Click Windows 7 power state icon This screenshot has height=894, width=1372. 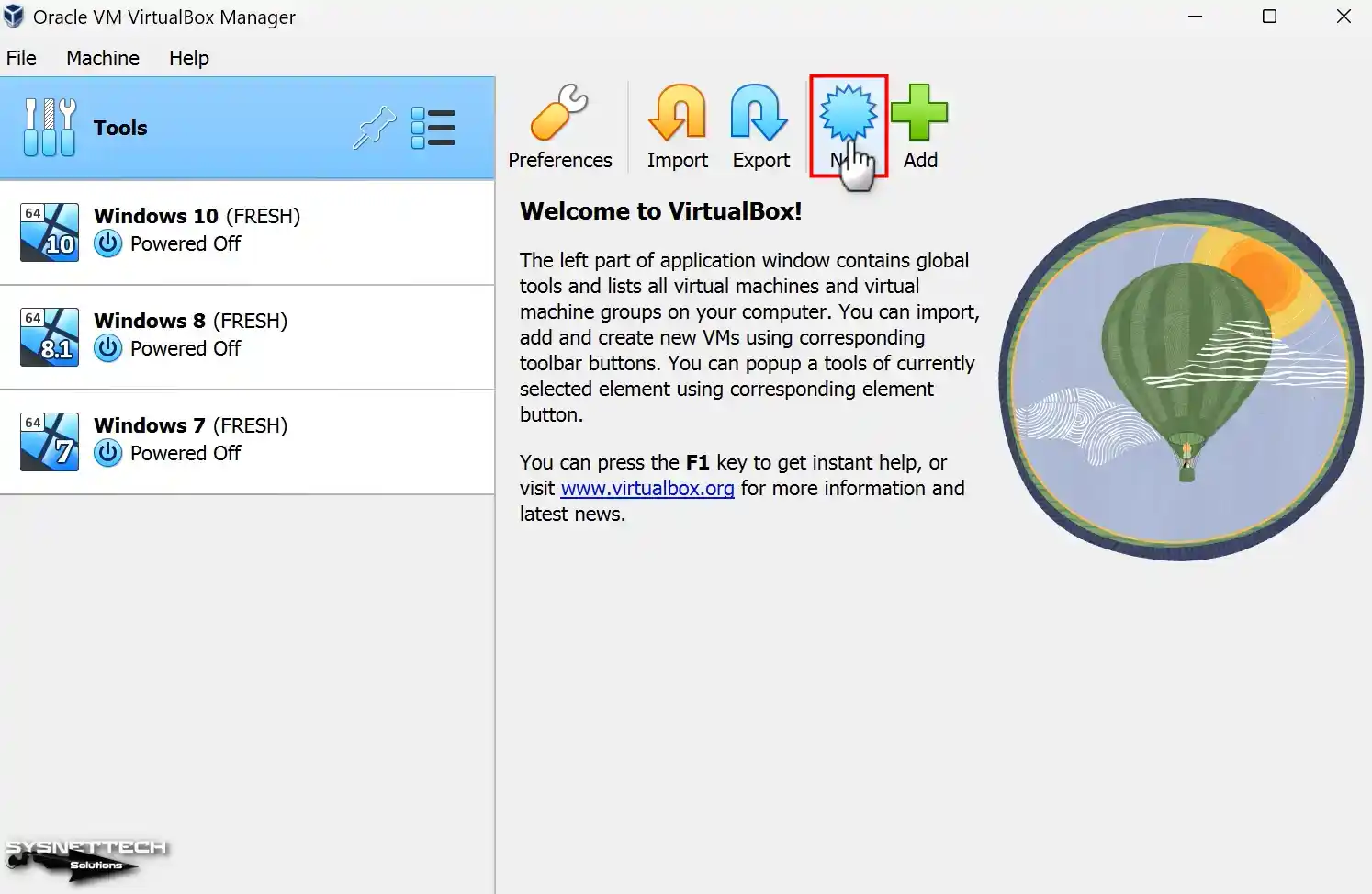tap(108, 453)
